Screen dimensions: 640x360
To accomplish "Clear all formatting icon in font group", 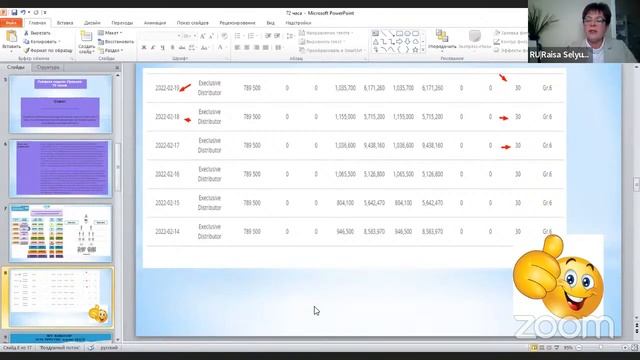I will click(x=224, y=36).
